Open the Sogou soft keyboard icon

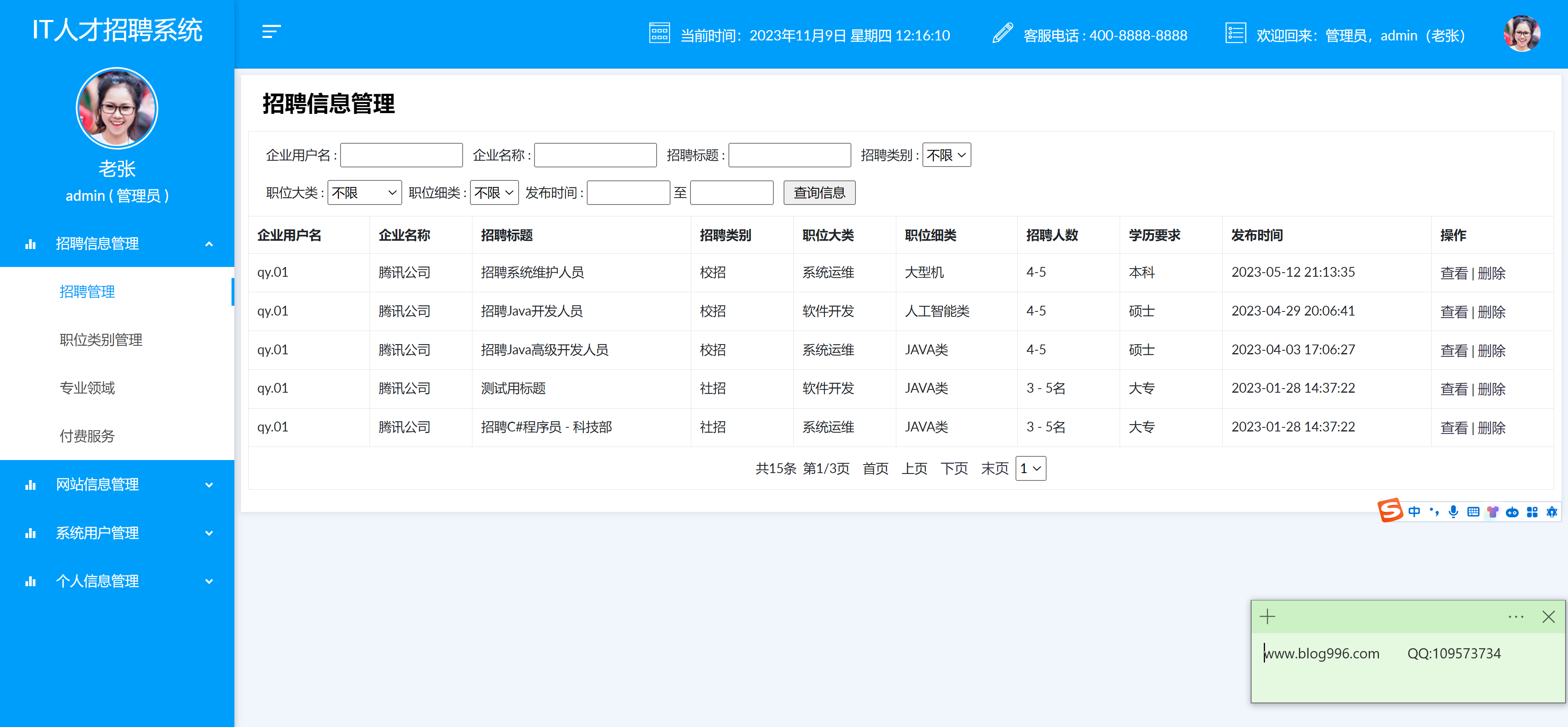tap(1473, 511)
